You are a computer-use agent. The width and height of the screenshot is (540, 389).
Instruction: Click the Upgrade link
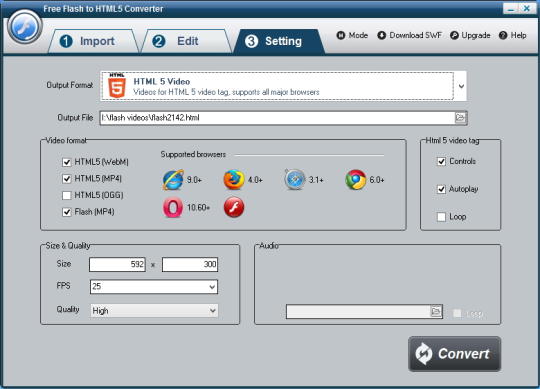(x=470, y=35)
